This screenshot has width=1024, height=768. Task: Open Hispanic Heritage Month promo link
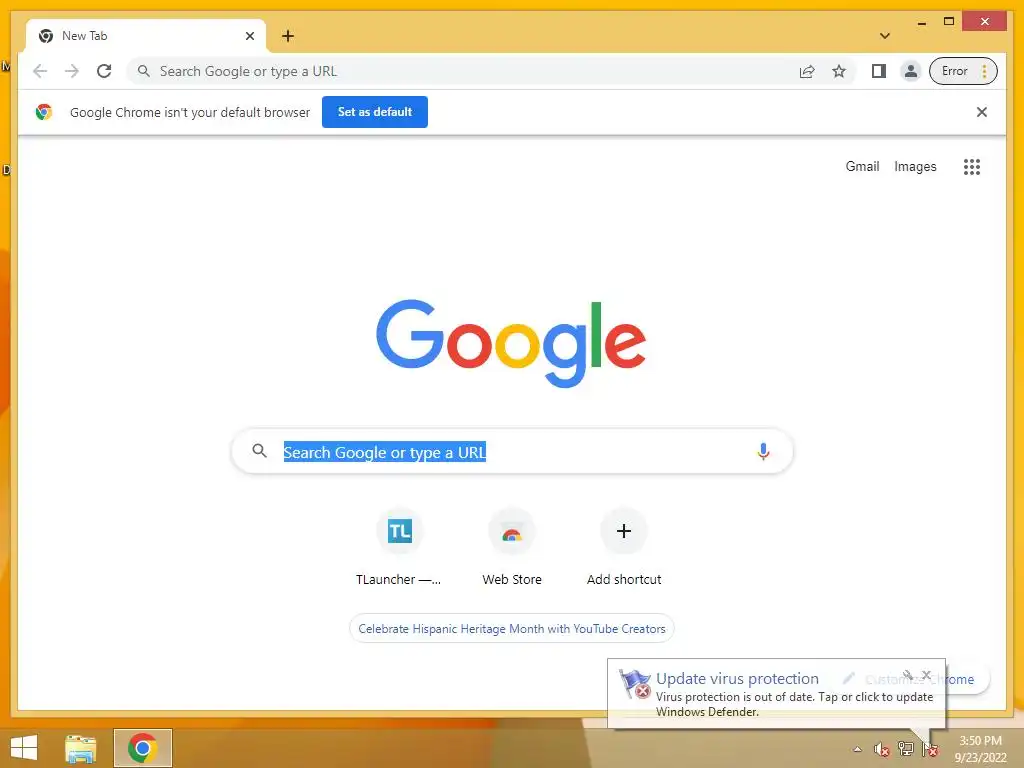[511, 628]
